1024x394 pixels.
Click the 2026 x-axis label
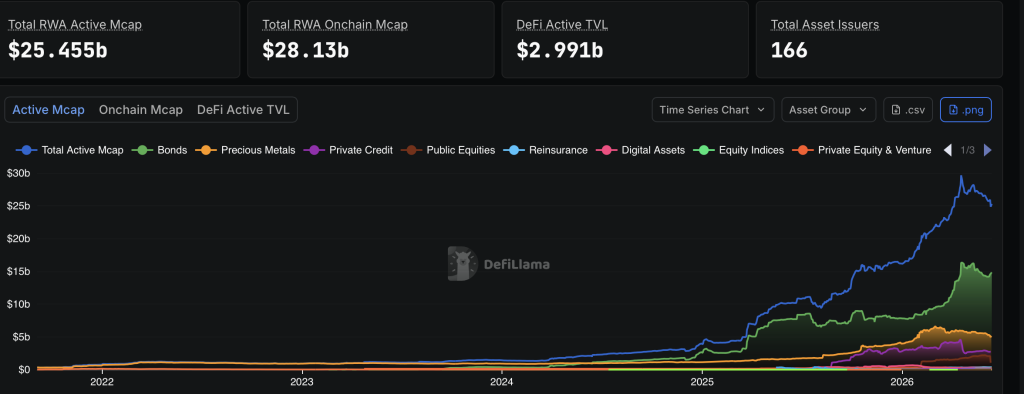tap(902, 382)
